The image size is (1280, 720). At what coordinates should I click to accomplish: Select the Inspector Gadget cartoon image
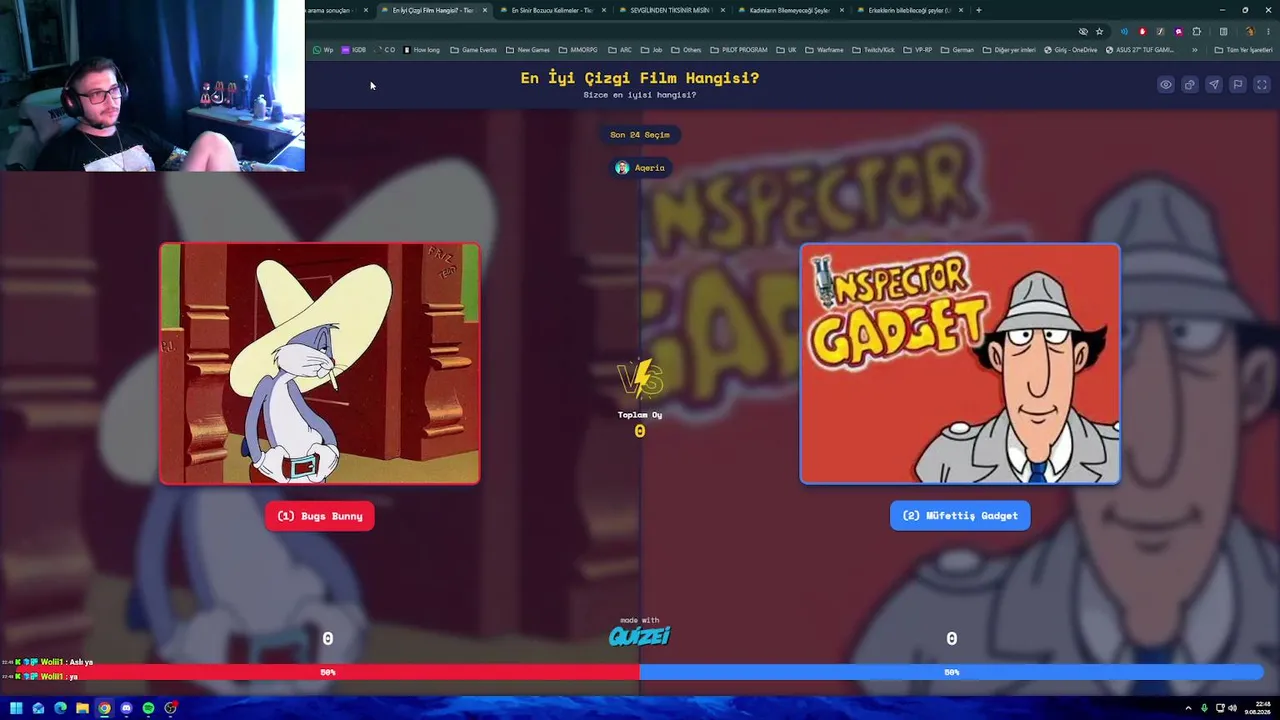click(x=960, y=364)
